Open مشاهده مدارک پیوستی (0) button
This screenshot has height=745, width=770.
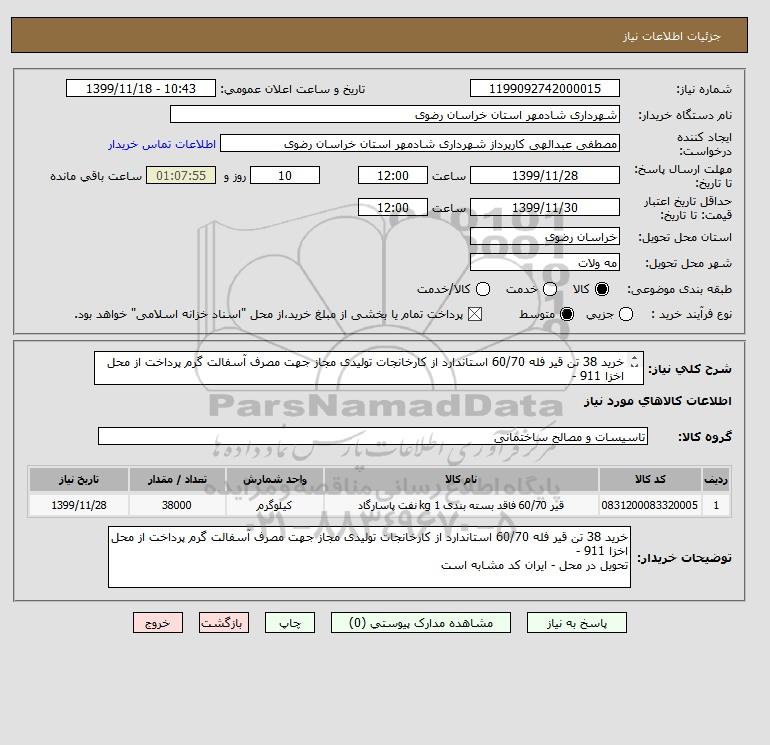click(421, 623)
